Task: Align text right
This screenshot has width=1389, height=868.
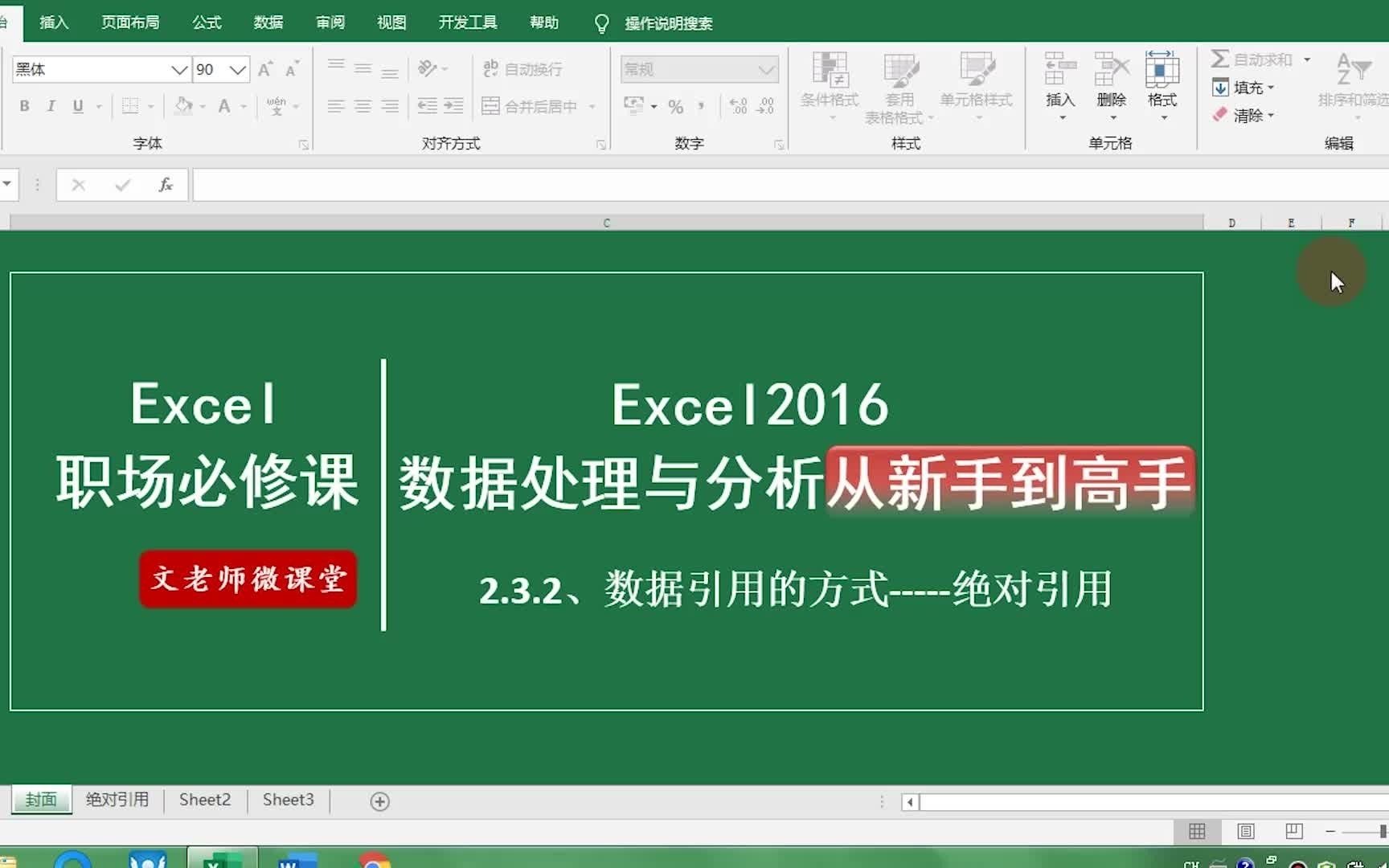Action: coord(390,106)
